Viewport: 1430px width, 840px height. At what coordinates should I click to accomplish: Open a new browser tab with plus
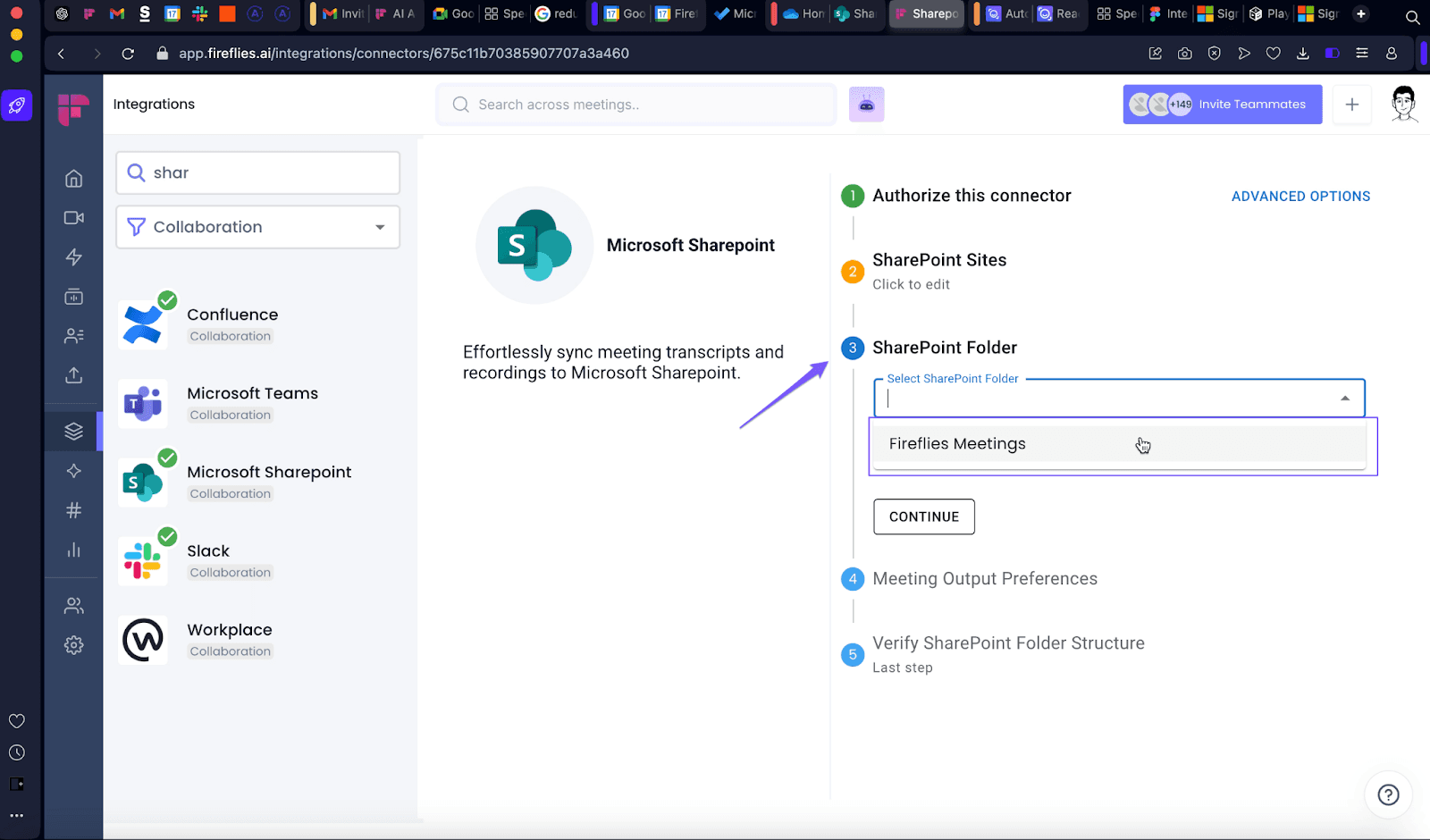[x=1361, y=14]
